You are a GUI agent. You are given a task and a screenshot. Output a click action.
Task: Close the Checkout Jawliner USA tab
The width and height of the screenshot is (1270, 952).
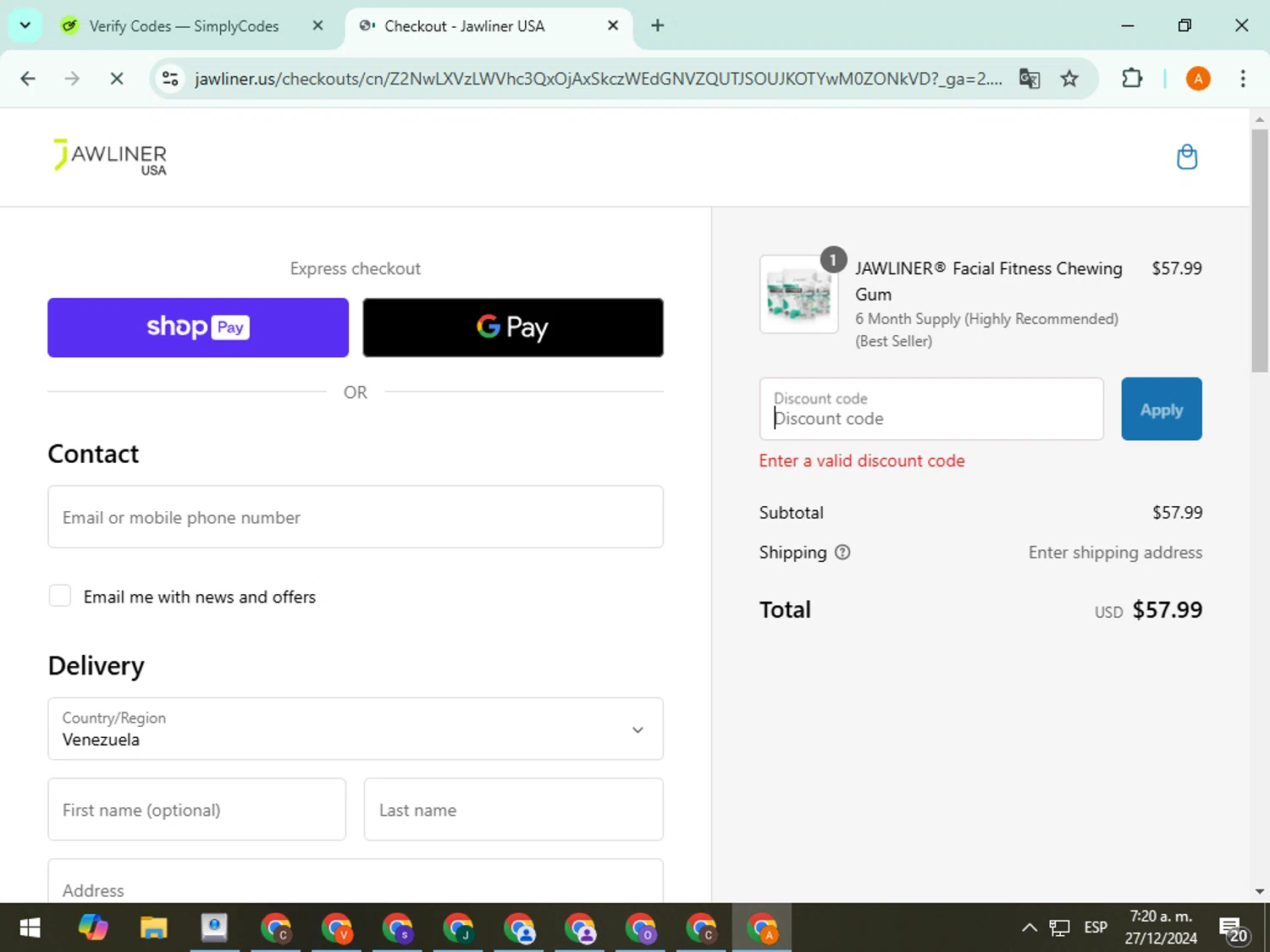point(613,25)
